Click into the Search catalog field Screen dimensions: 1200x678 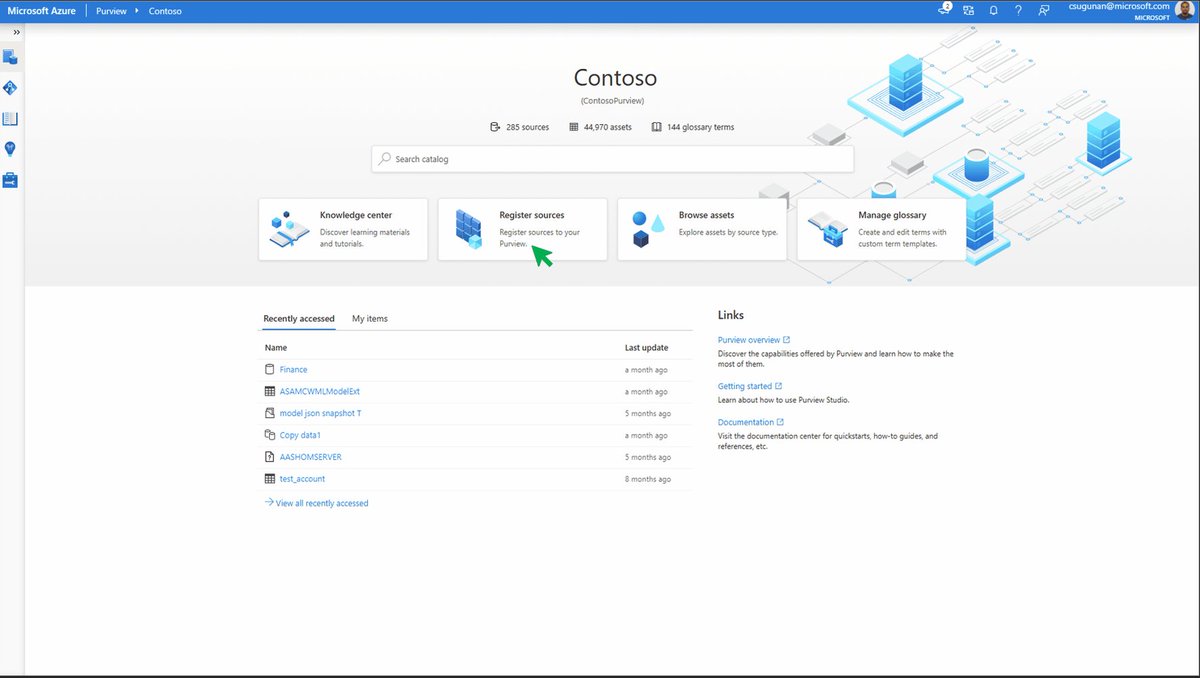[613, 159]
